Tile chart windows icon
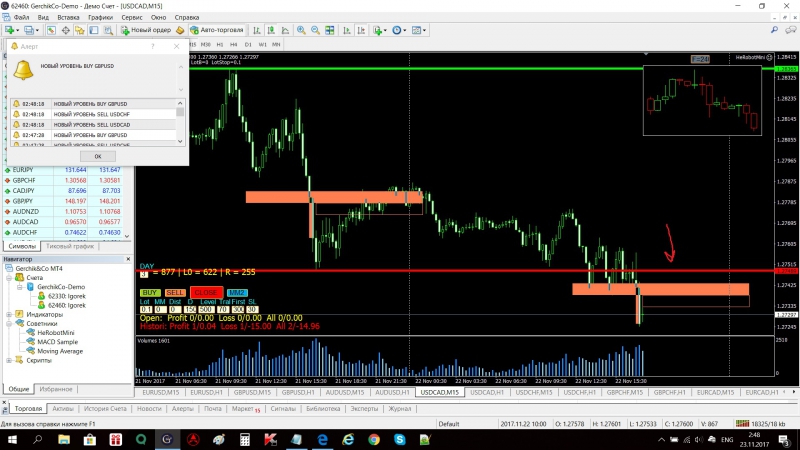 (x=330, y=30)
